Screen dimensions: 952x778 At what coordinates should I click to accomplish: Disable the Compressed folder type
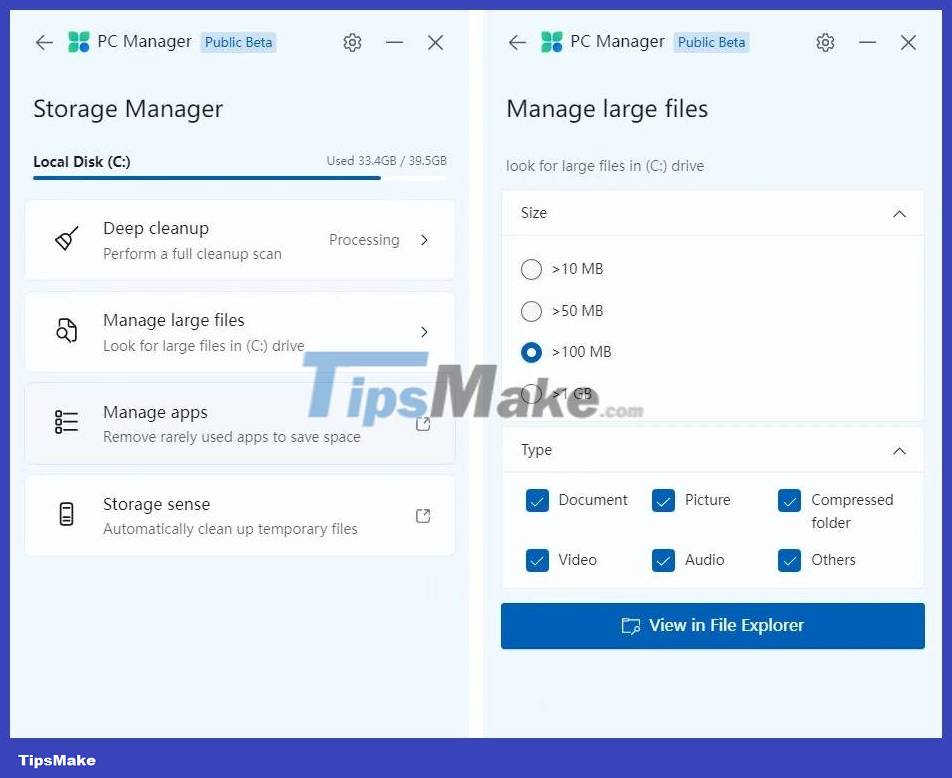pos(789,500)
